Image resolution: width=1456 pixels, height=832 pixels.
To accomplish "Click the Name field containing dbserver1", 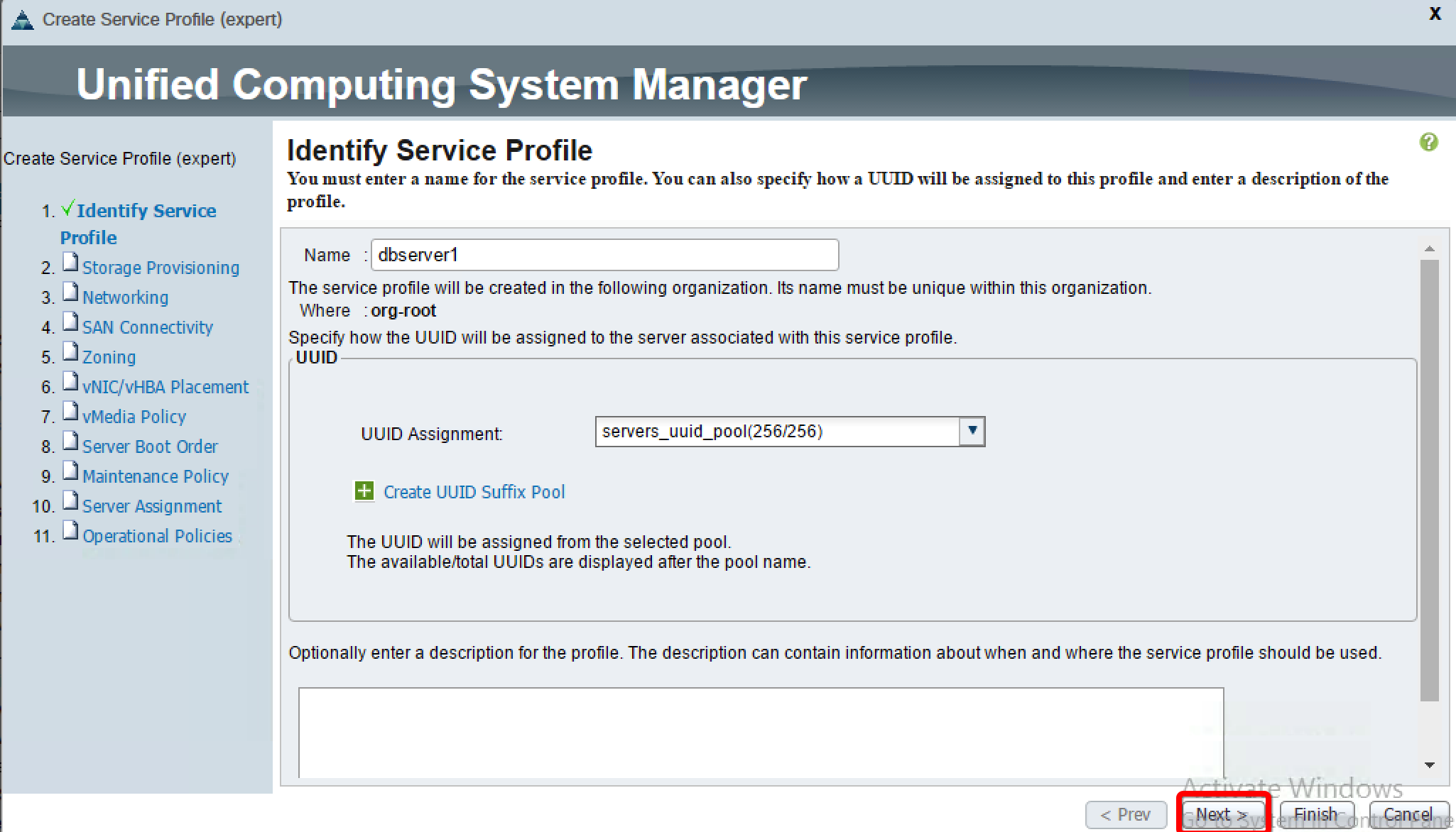I will (x=604, y=255).
